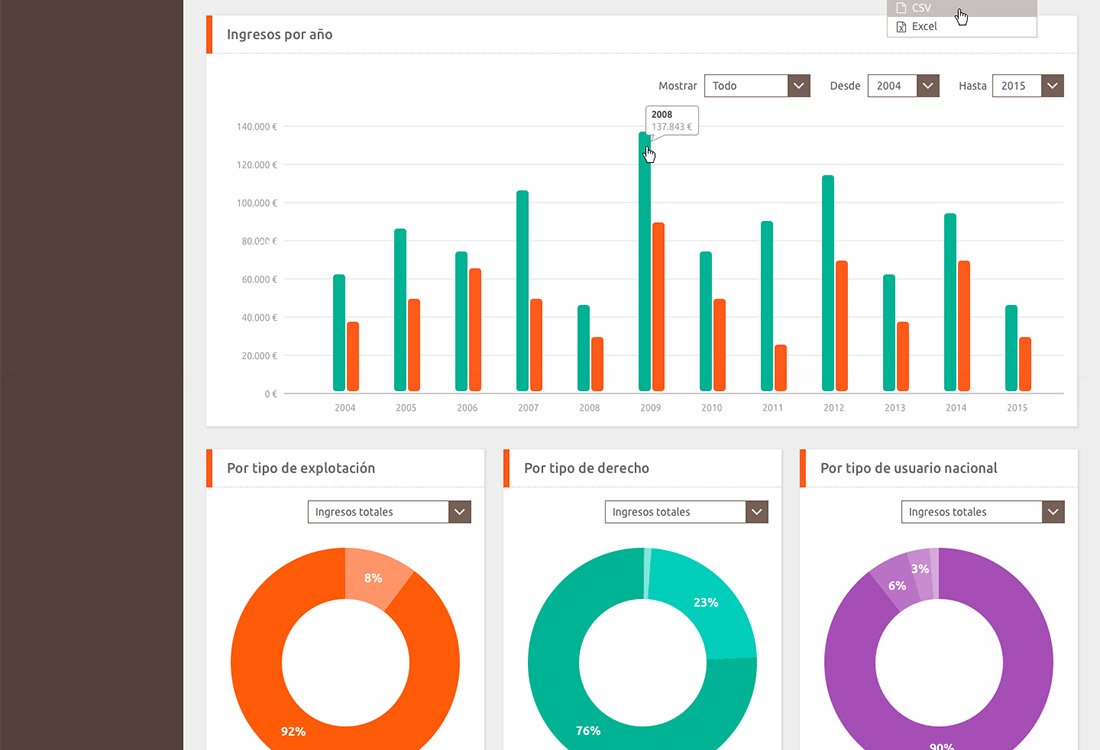Select the orange bar for 2011

781,368
